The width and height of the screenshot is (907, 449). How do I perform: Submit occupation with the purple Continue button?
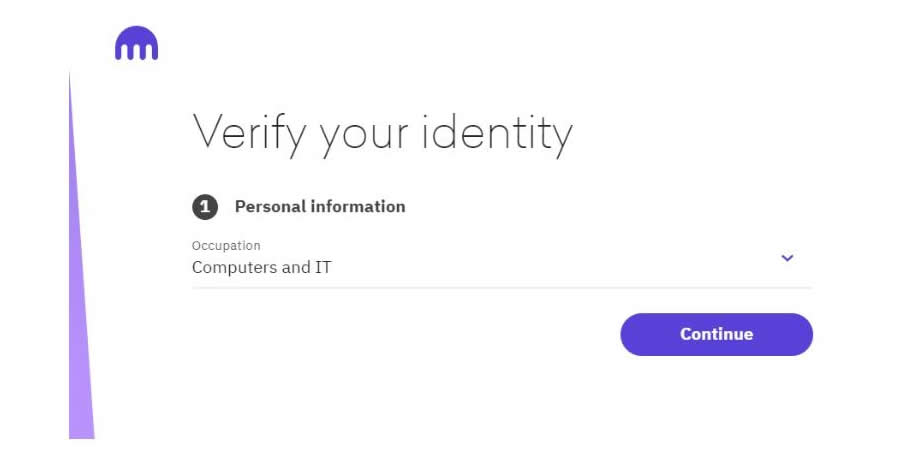click(x=716, y=334)
